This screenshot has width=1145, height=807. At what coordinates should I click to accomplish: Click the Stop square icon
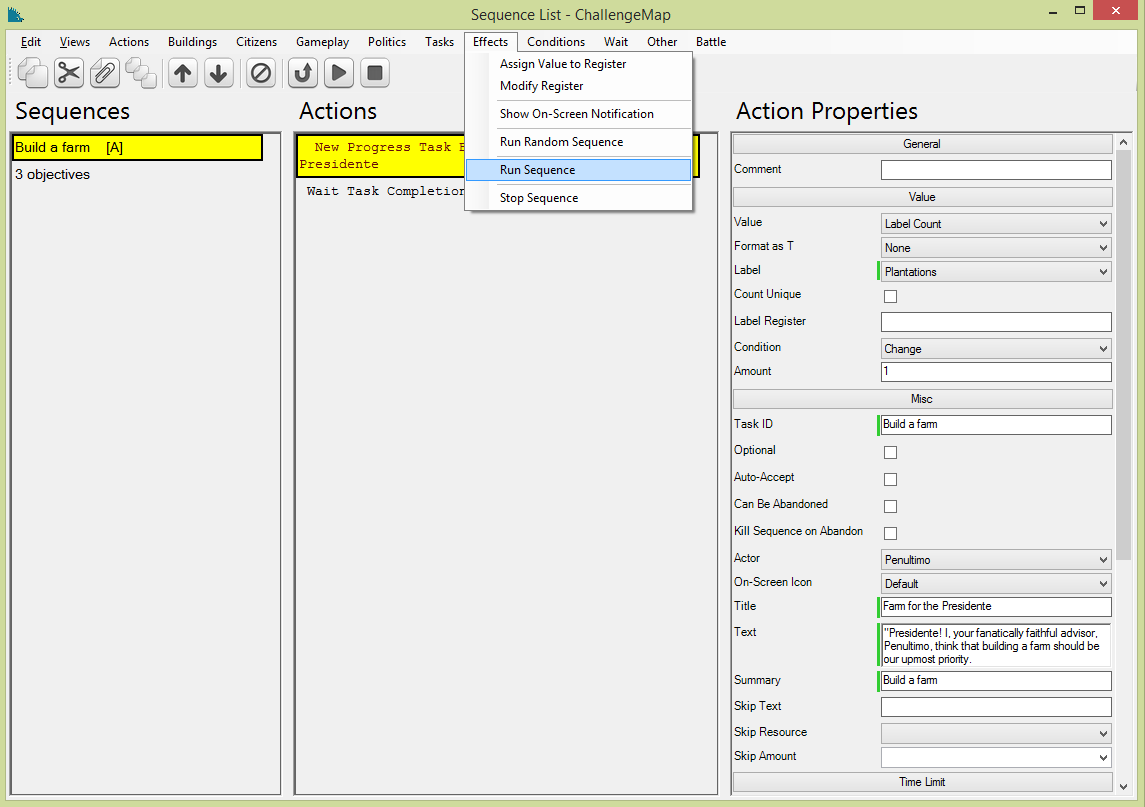click(375, 73)
